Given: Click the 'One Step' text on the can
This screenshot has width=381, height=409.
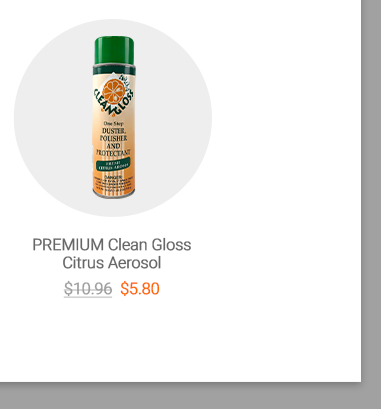Looking at the screenshot, I should pos(113,123).
